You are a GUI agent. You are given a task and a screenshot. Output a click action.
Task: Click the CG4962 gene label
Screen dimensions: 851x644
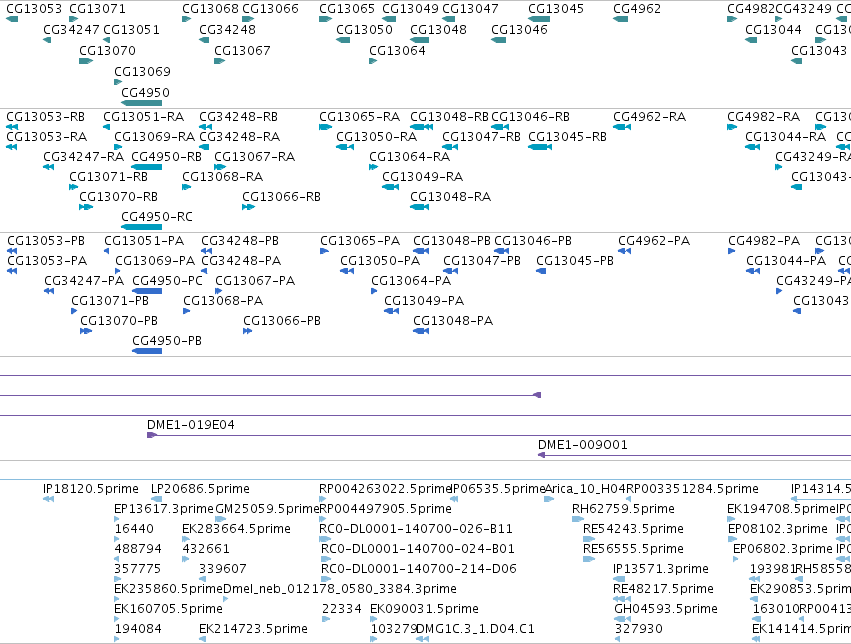[637, 9]
